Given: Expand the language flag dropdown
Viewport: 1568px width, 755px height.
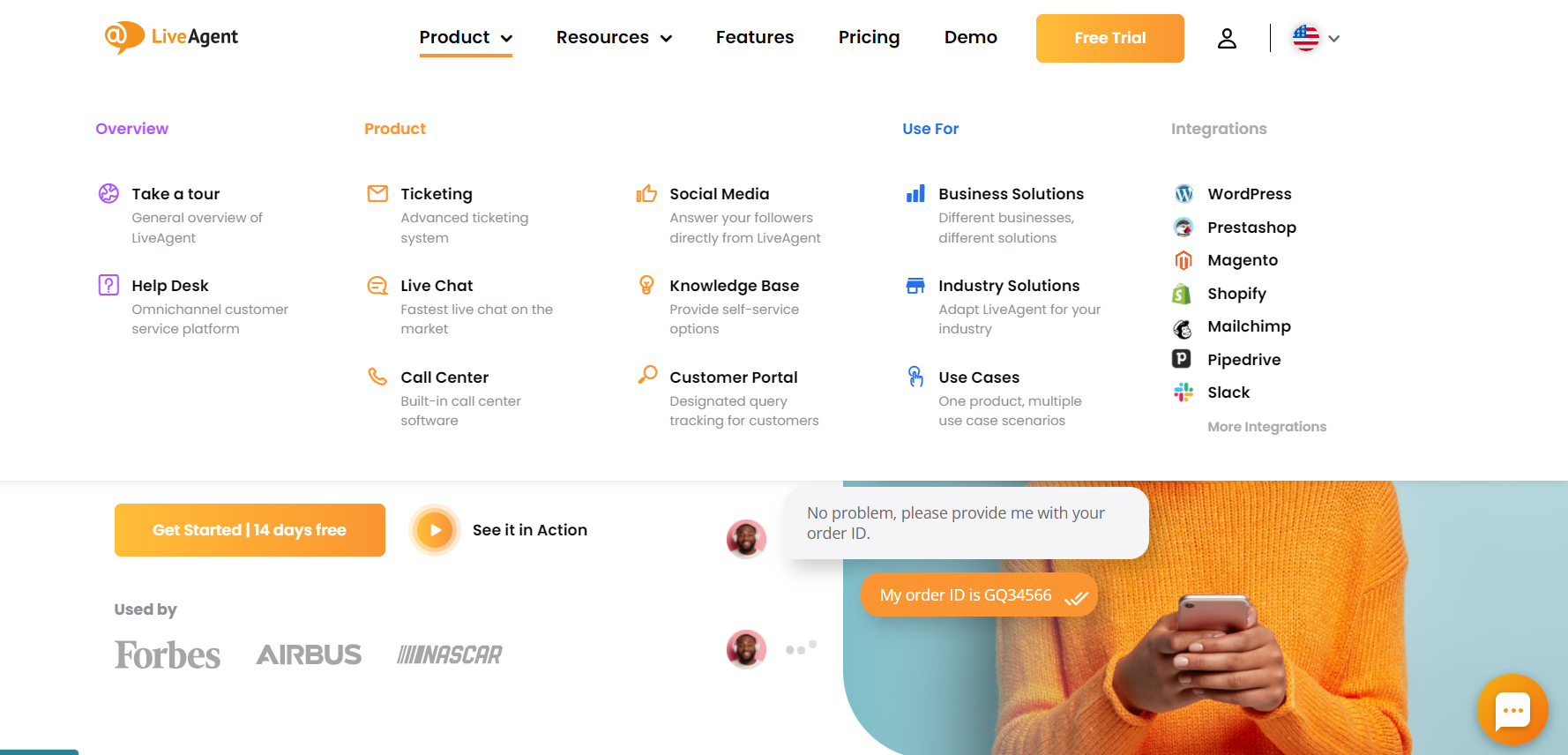Looking at the screenshot, I should coord(1316,38).
